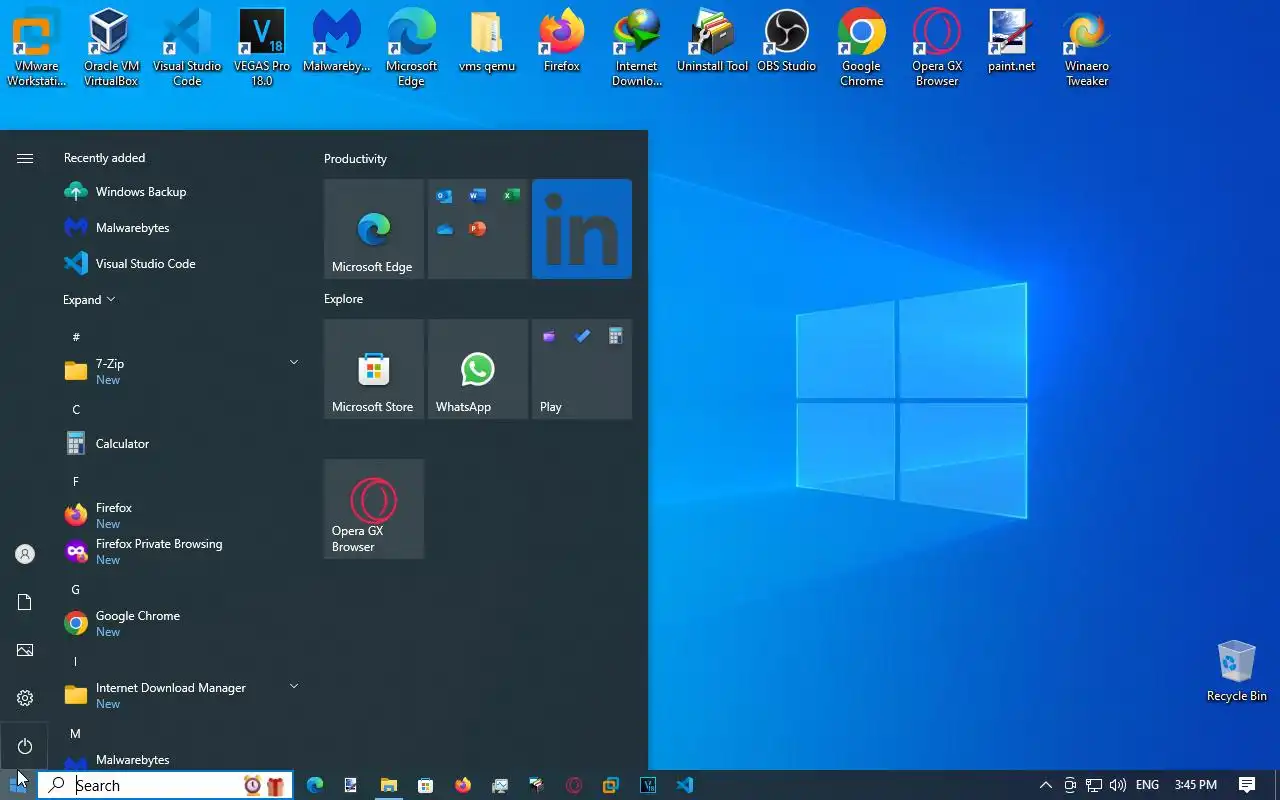Open Outlook in the Office tile folder
Image resolution: width=1280 pixels, height=800 pixels.
(x=445, y=196)
